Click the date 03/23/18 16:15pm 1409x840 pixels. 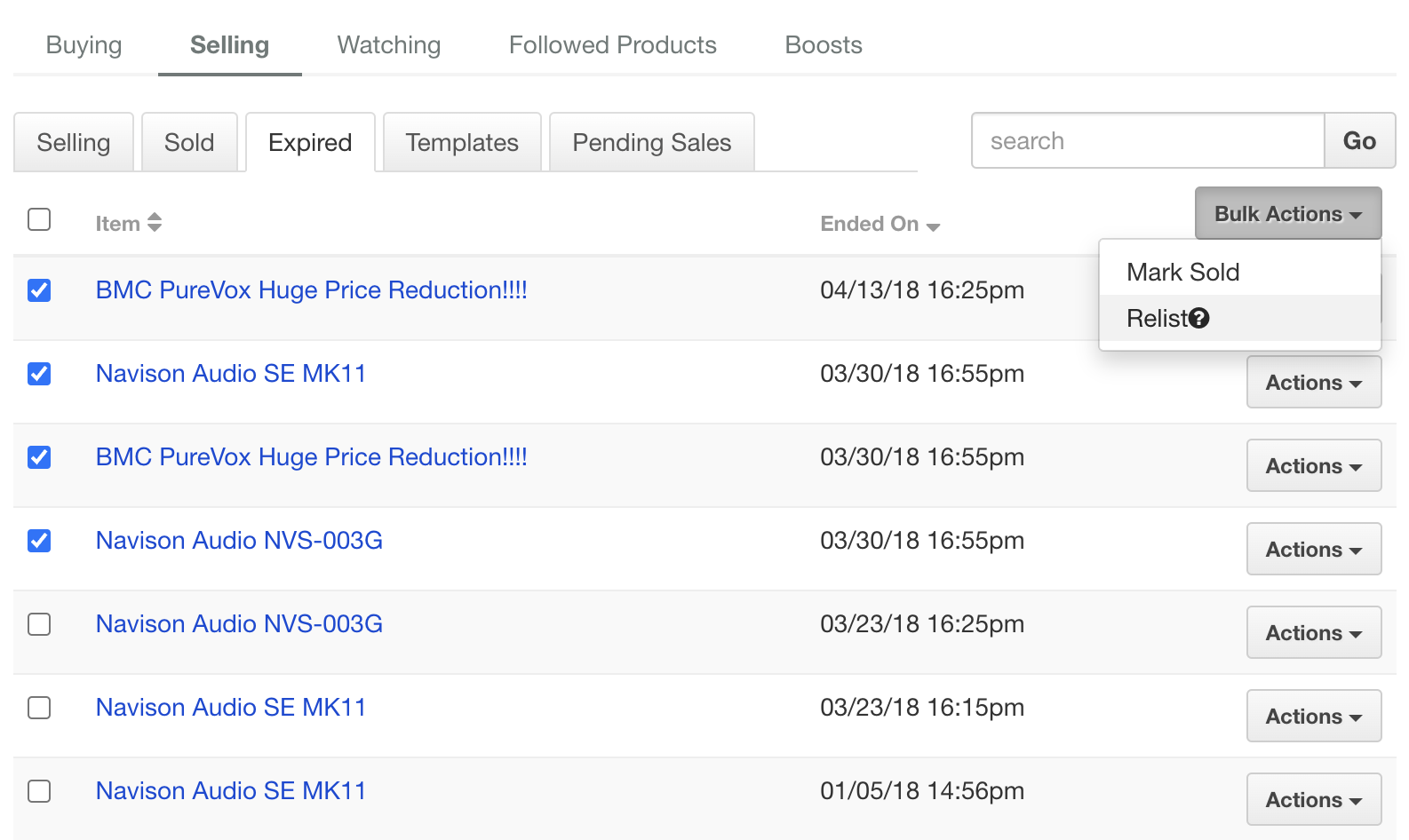922,708
